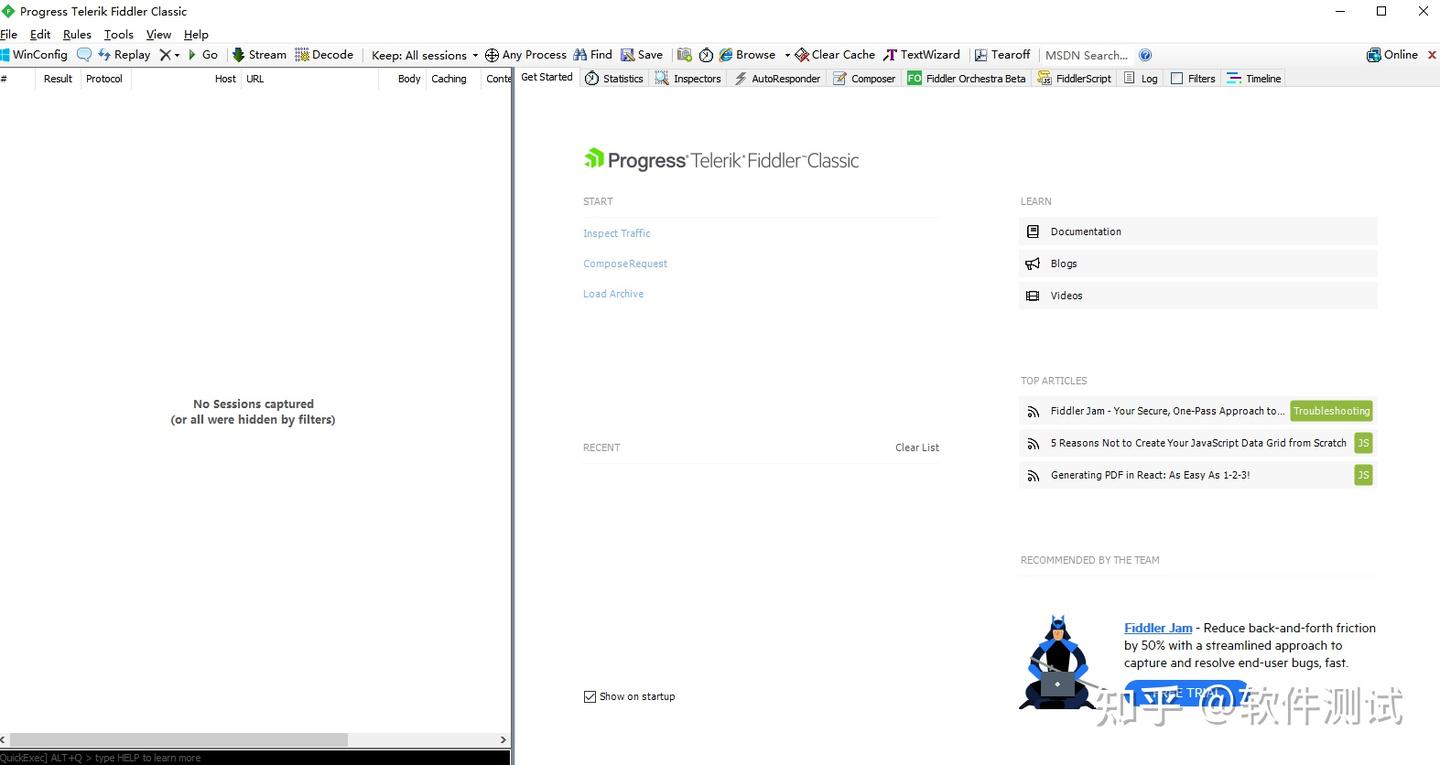Click the ComposeRequest link
Viewport: 1440px width, 765px height.
click(625, 264)
